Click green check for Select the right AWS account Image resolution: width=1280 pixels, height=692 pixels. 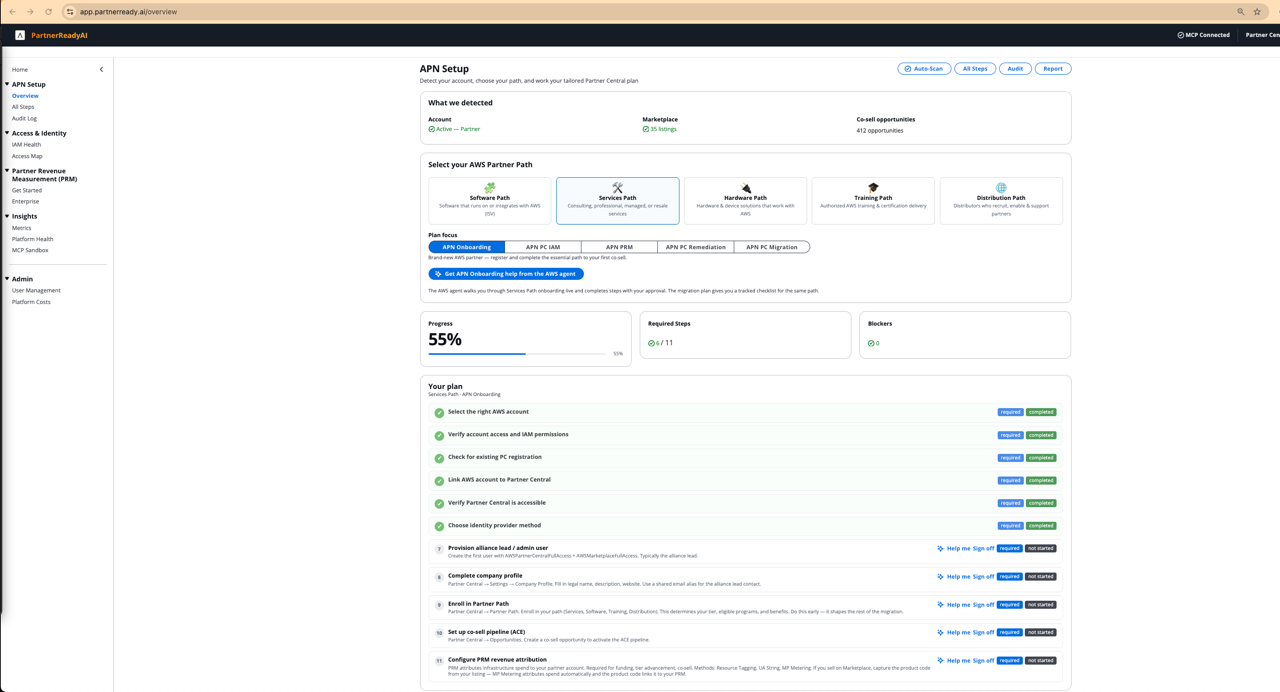point(439,413)
